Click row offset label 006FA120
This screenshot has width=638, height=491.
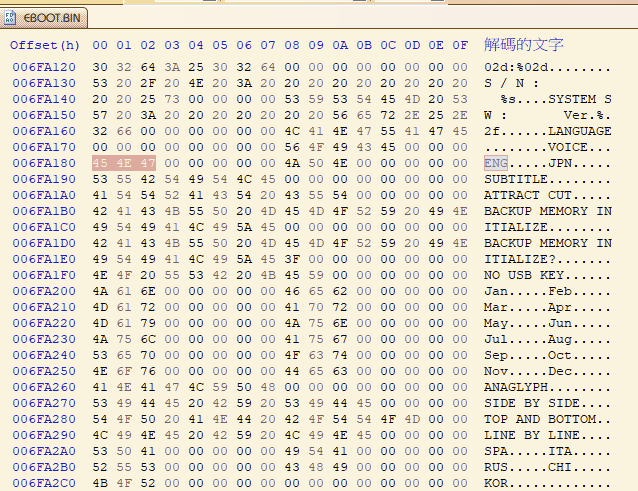click(x=45, y=67)
